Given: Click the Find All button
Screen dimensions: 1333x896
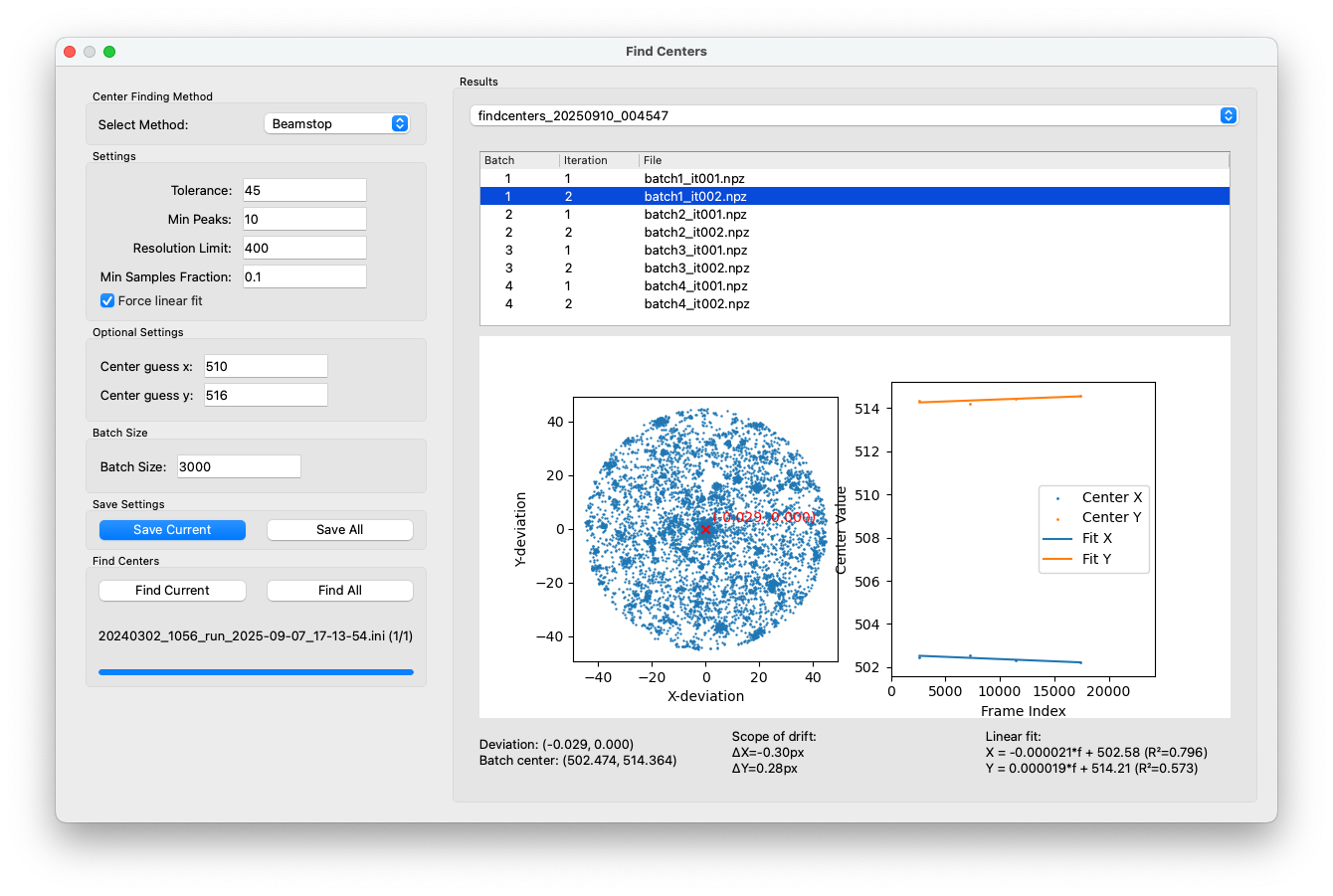Looking at the screenshot, I should tap(340, 591).
